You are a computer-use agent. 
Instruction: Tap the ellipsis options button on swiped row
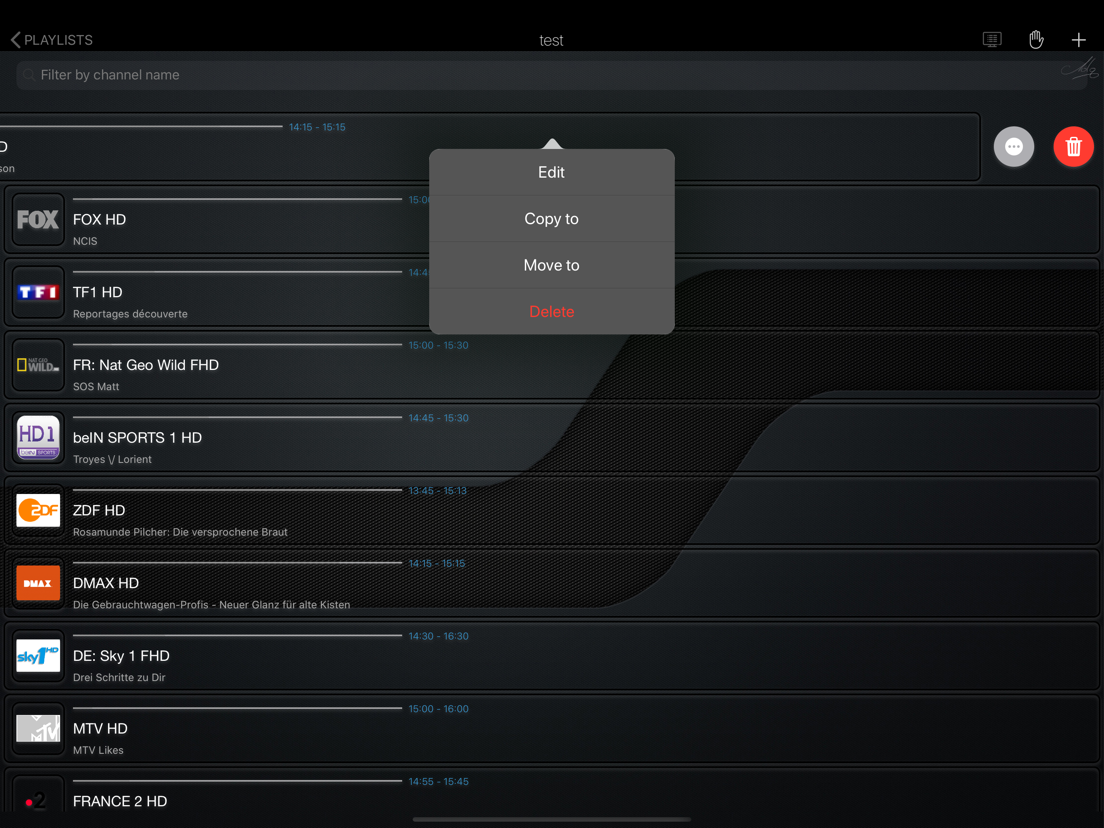(1013, 146)
